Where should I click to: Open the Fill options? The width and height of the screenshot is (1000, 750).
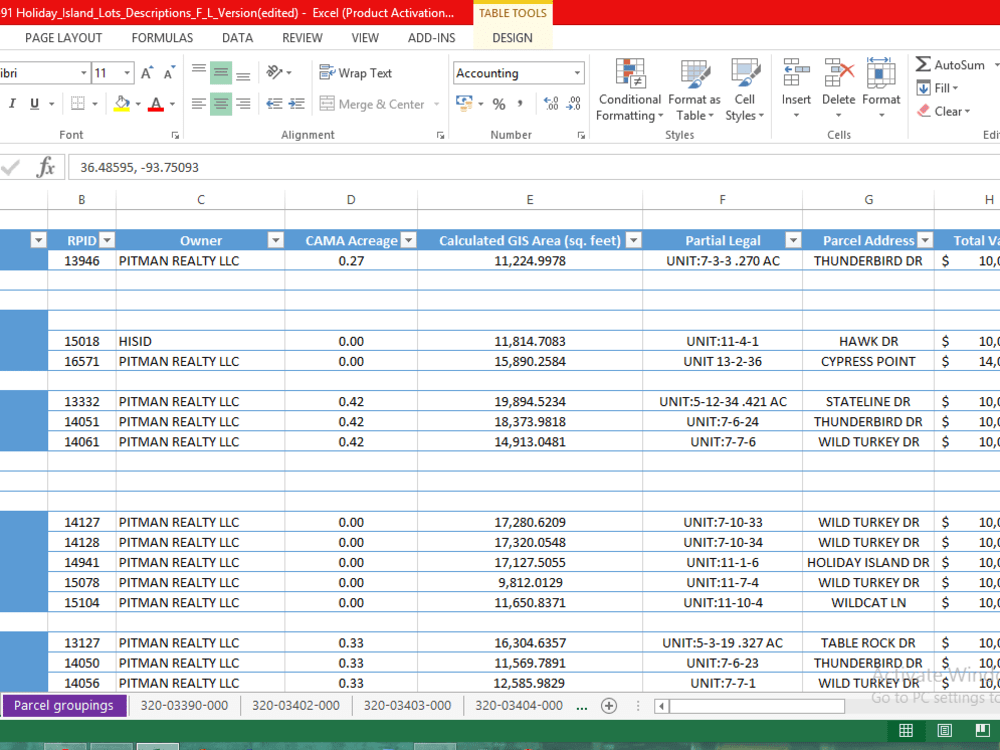click(x=938, y=88)
